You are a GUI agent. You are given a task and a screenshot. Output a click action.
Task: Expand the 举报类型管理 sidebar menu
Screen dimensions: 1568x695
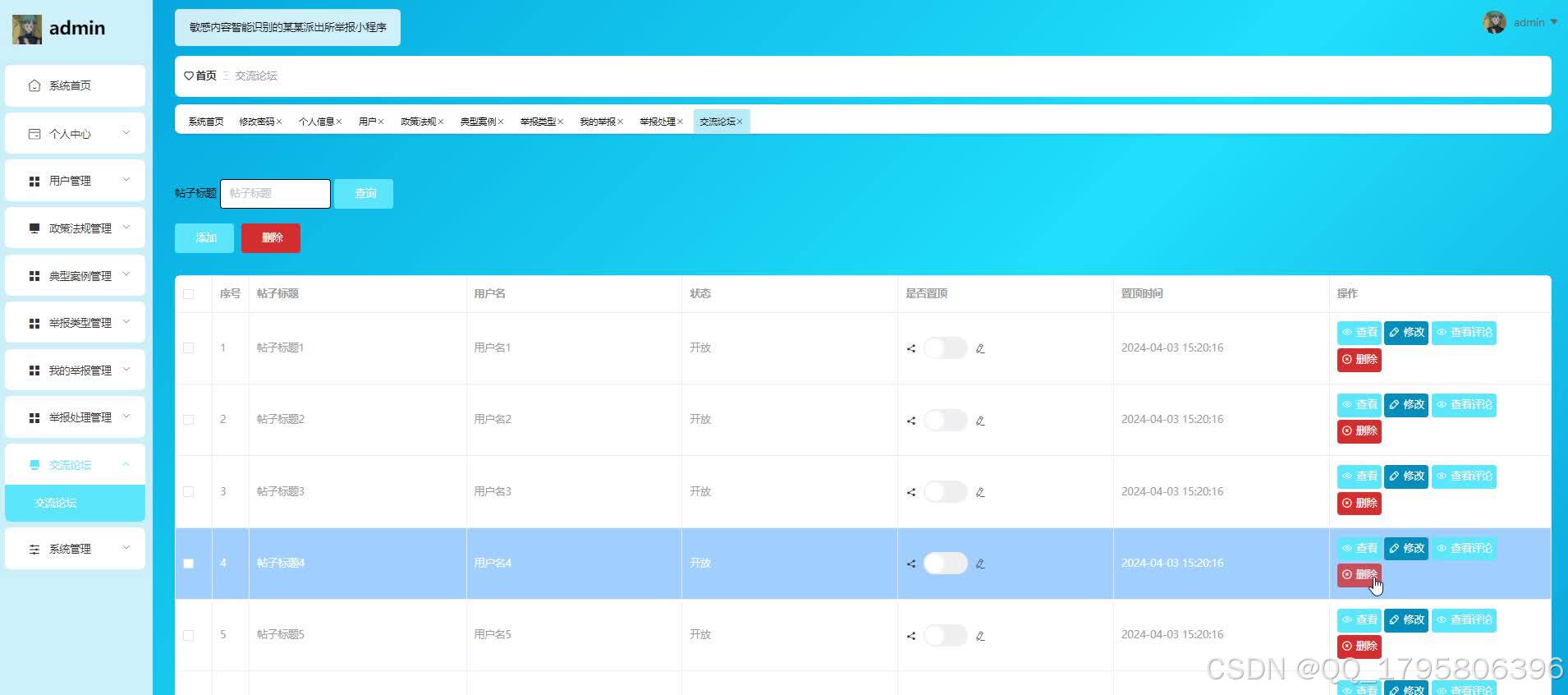click(x=75, y=323)
